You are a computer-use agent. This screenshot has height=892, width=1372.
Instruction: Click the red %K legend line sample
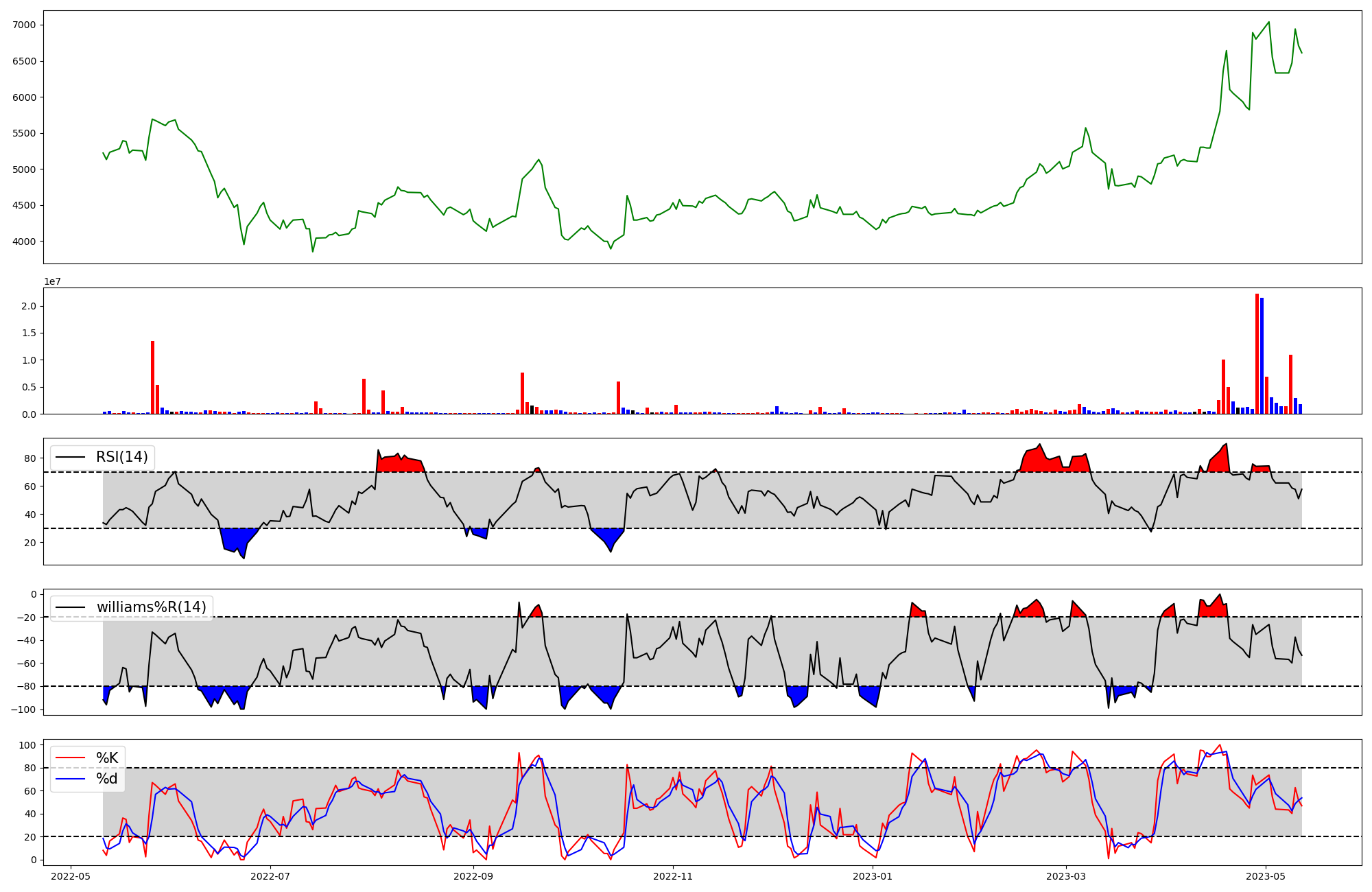tap(70, 758)
